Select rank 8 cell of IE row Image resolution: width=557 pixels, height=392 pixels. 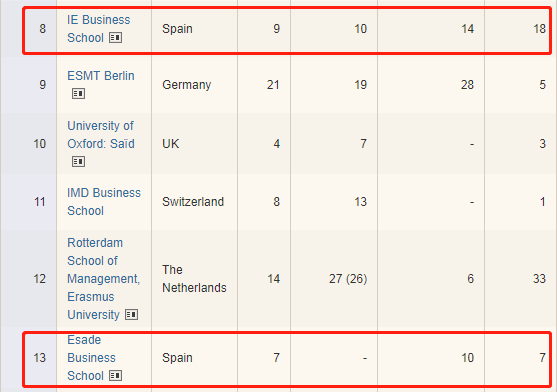[x=40, y=29]
